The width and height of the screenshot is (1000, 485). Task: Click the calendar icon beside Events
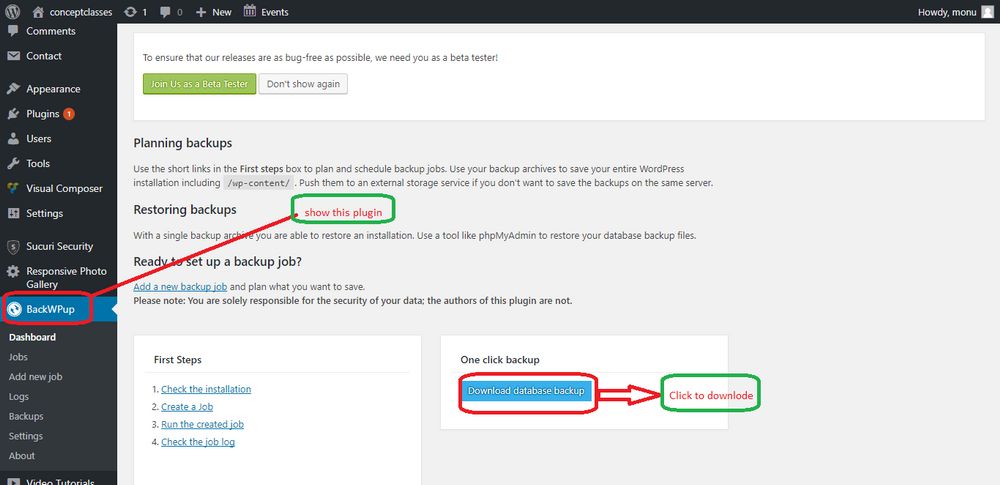250,11
